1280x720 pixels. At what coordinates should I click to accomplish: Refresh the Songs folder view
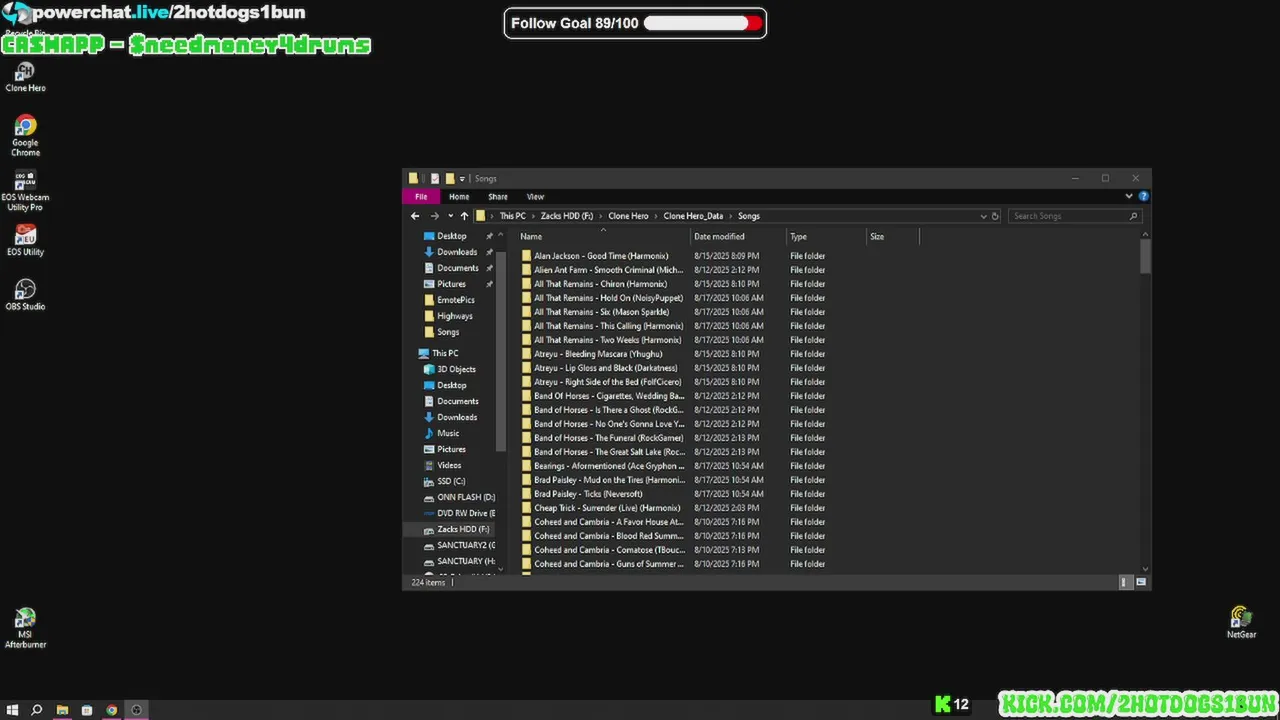point(995,216)
